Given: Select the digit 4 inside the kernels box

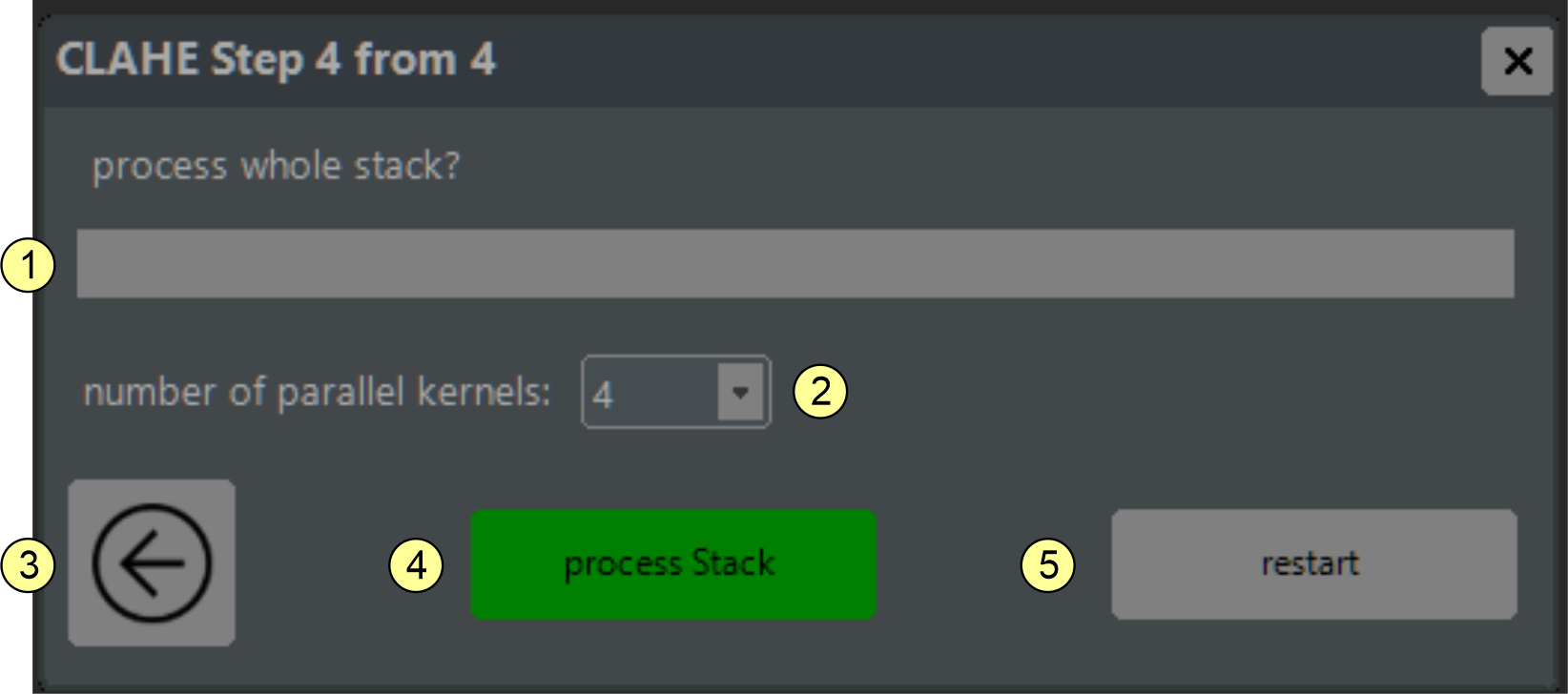Looking at the screenshot, I should [x=603, y=394].
